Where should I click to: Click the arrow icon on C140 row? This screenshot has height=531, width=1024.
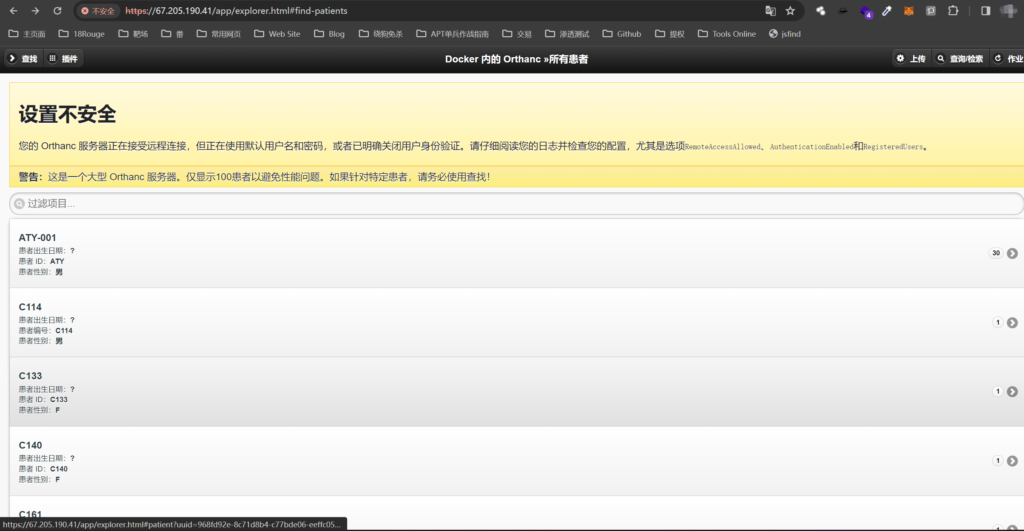pyautogui.click(x=1012, y=461)
